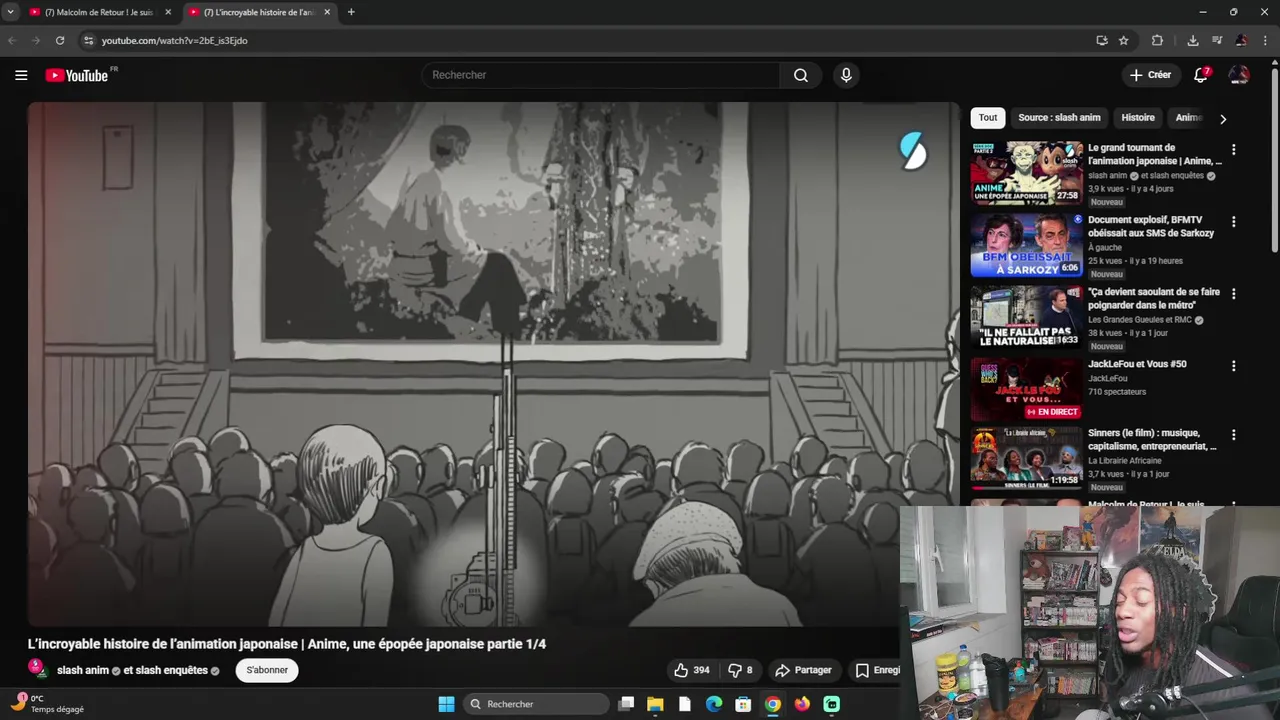This screenshot has height=720, width=1280.
Task: View site information icon in address bar
Action: pyautogui.click(x=88, y=40)
